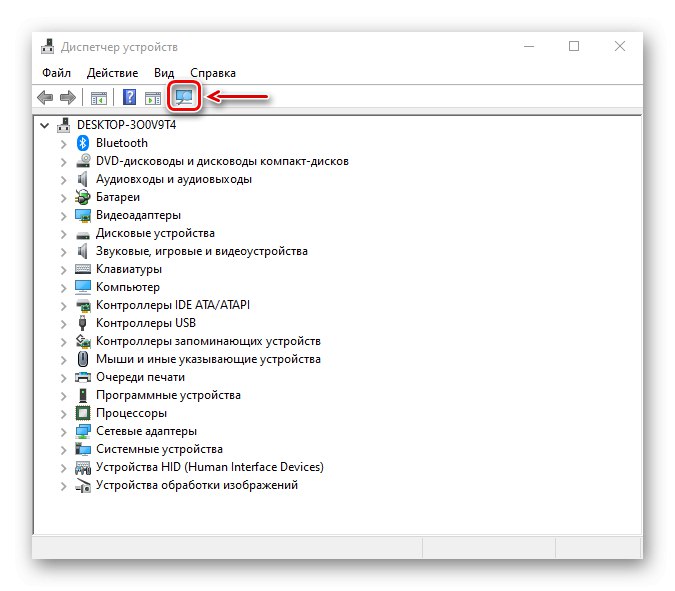
Task: Click the Клавиатуры keyboard icon
Action: (x=83, y=269)
